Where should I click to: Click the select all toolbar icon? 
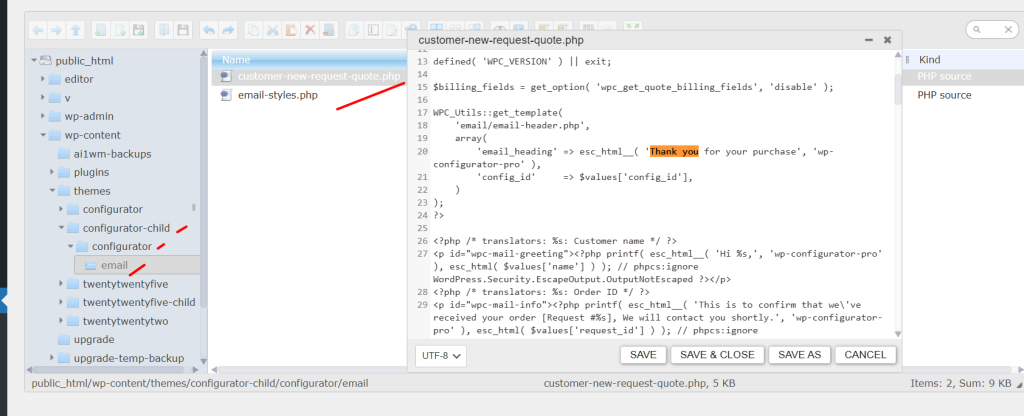pos(437,26)
